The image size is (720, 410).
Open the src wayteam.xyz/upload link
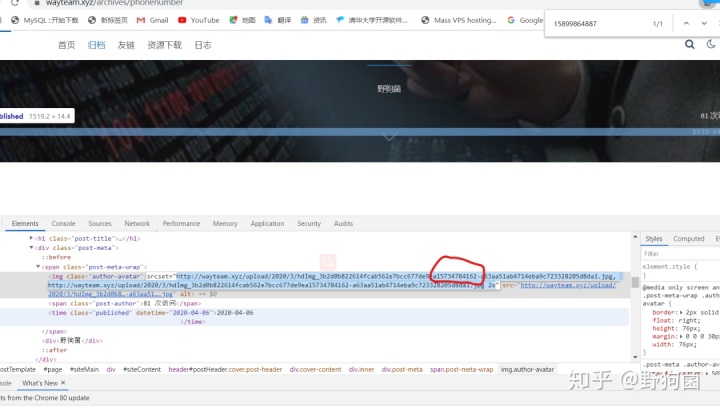pyautogui.click(x=568, y=285)
